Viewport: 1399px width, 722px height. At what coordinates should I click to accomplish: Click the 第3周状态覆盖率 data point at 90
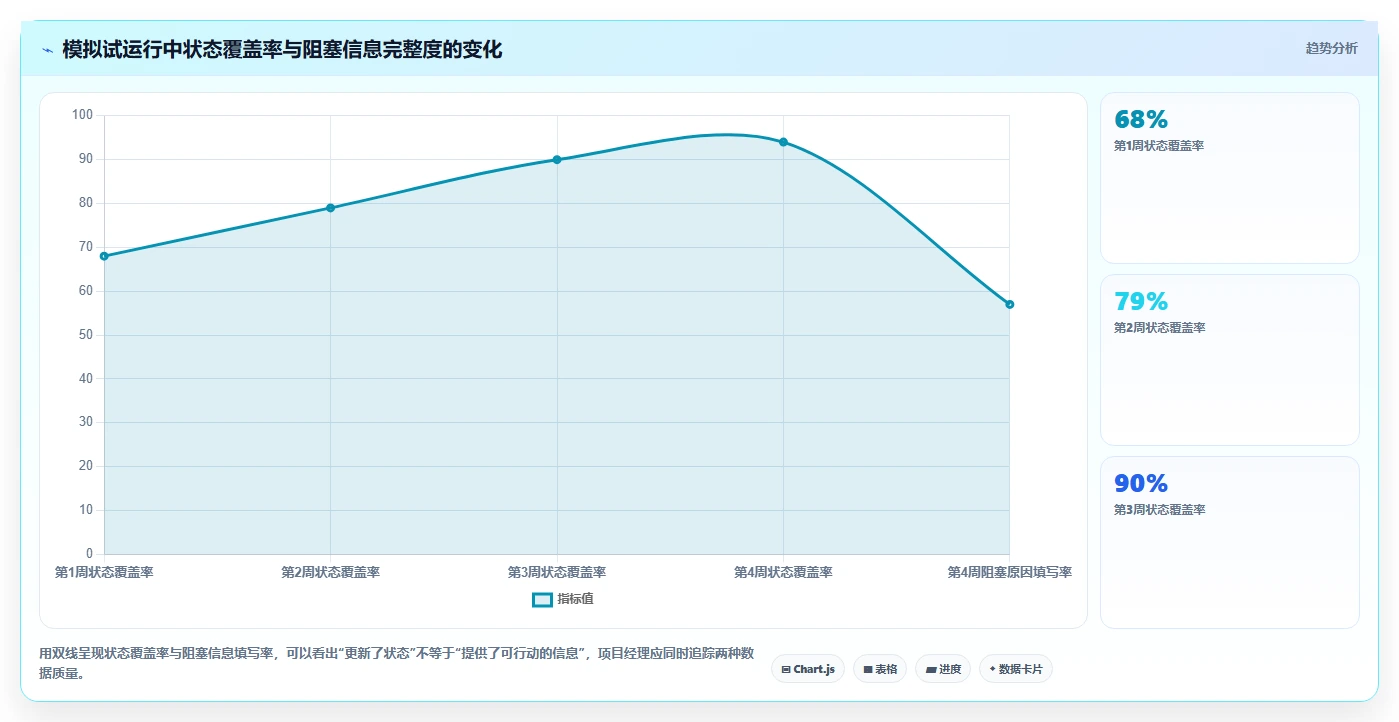click(x=557, y=159)
